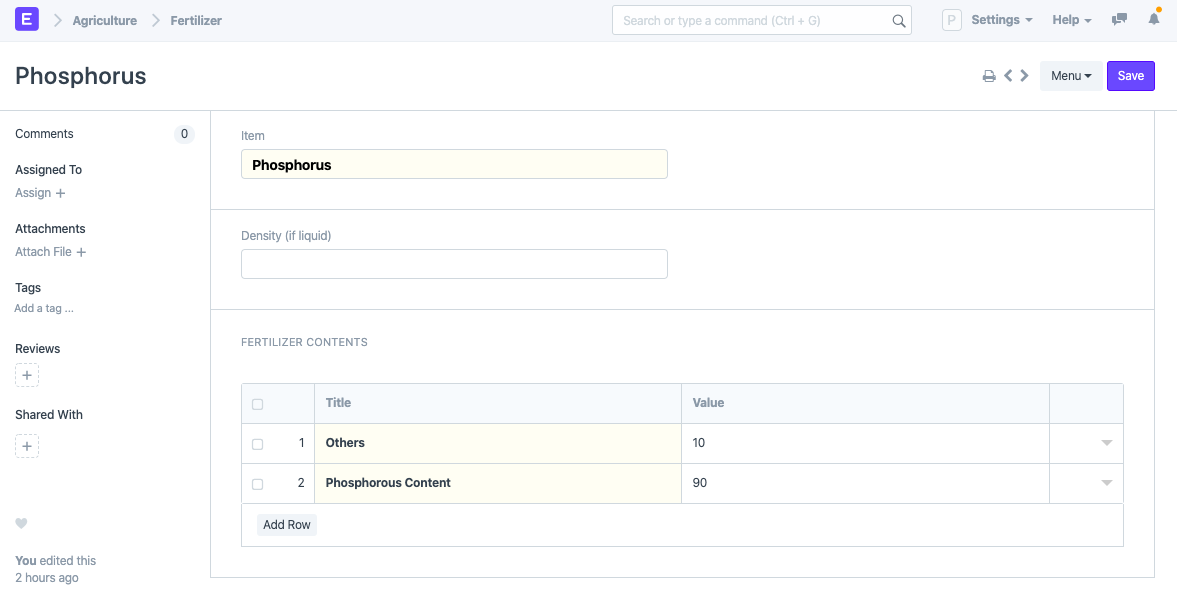Click the Phosphorous Content title cell
This screenshot has width=1177, height=595.
coord(498,483)
